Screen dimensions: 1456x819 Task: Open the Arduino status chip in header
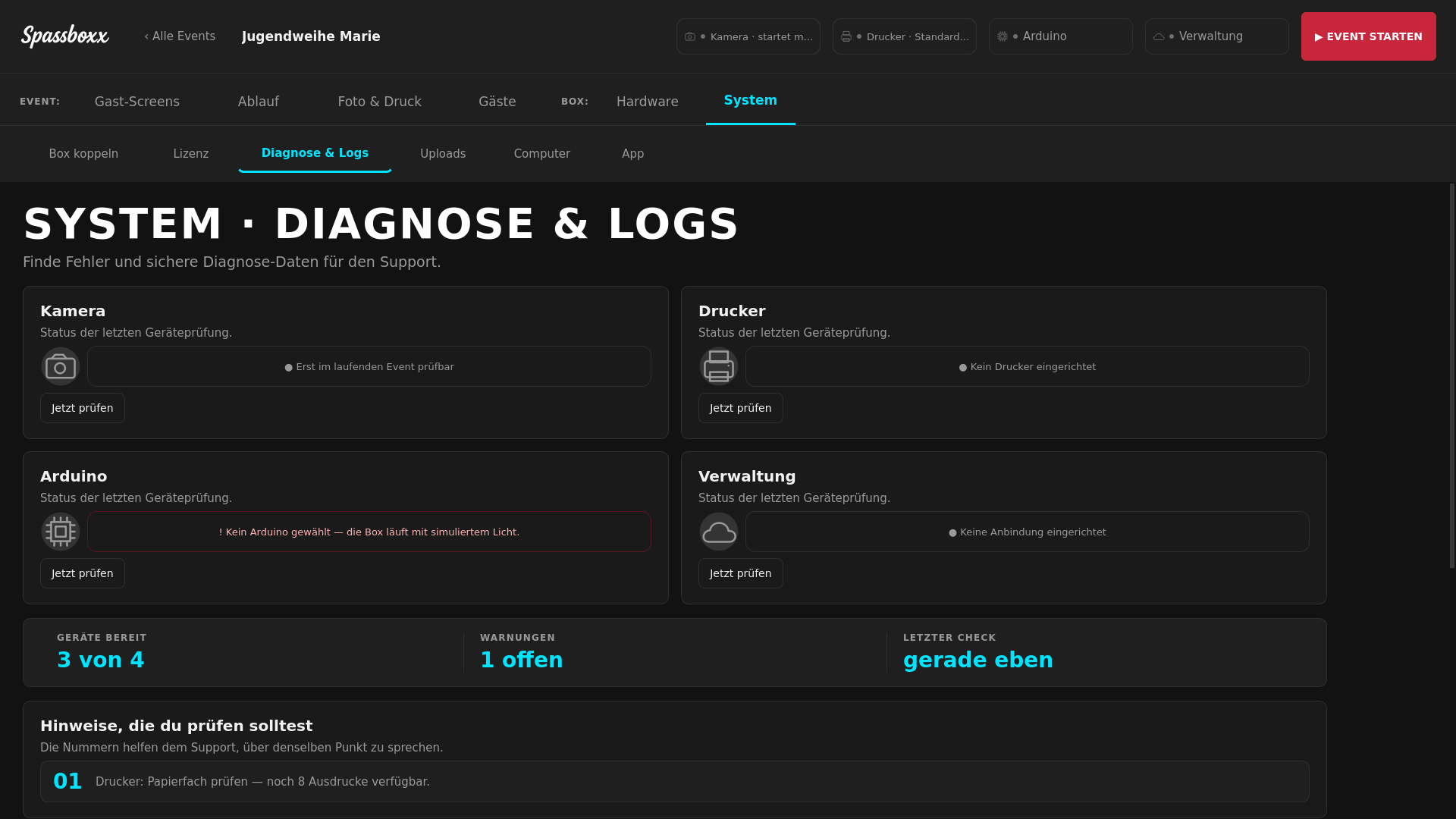(x=1061, y=36)
